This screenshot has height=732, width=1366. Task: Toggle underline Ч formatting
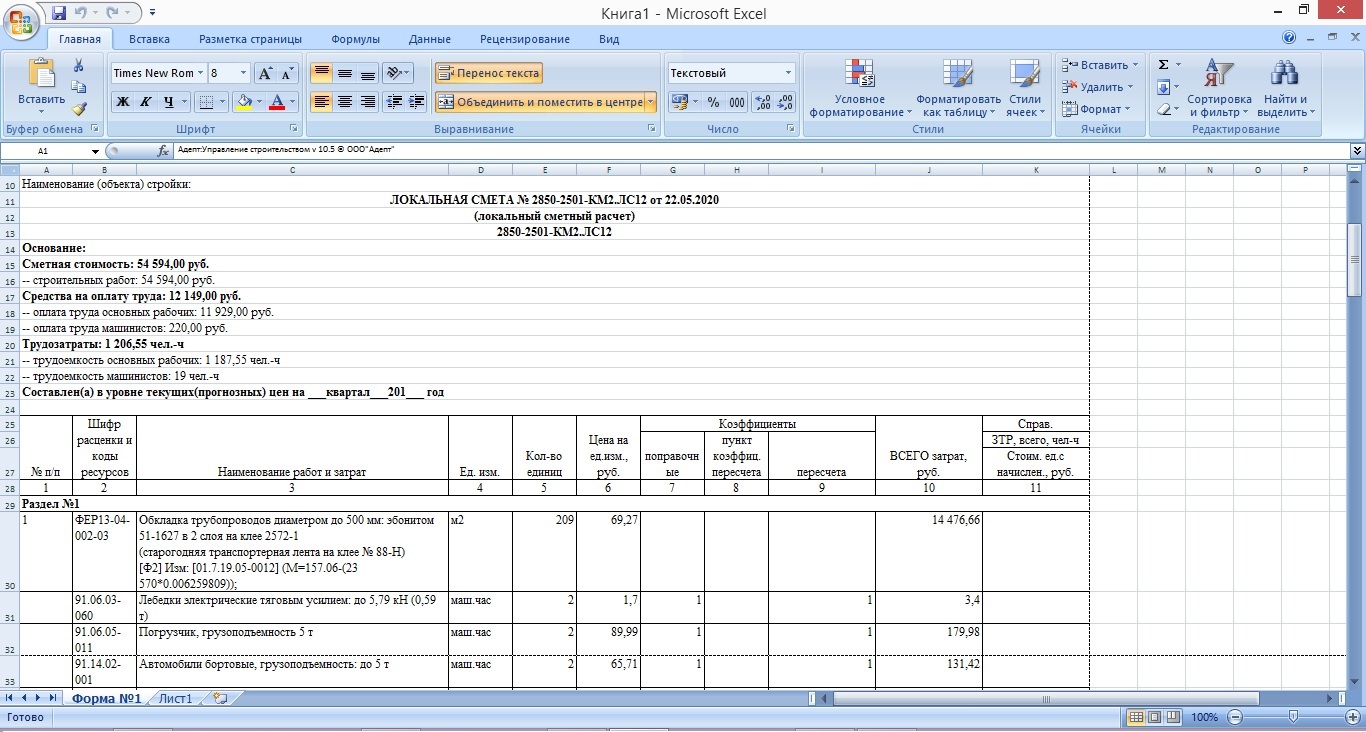click(169, 102)
